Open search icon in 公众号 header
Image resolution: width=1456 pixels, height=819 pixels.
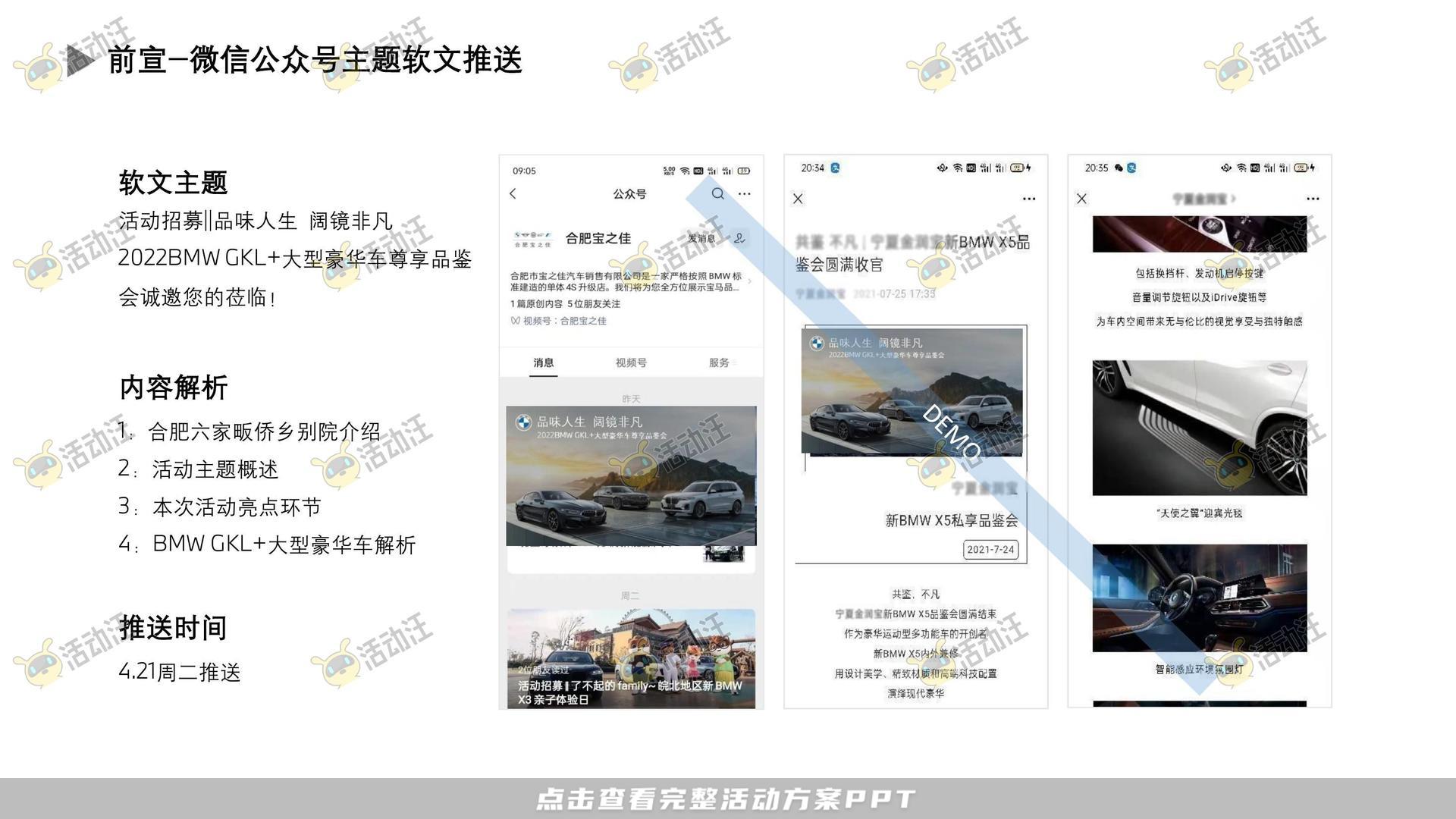pyautogui.click(x=717, y=194)
